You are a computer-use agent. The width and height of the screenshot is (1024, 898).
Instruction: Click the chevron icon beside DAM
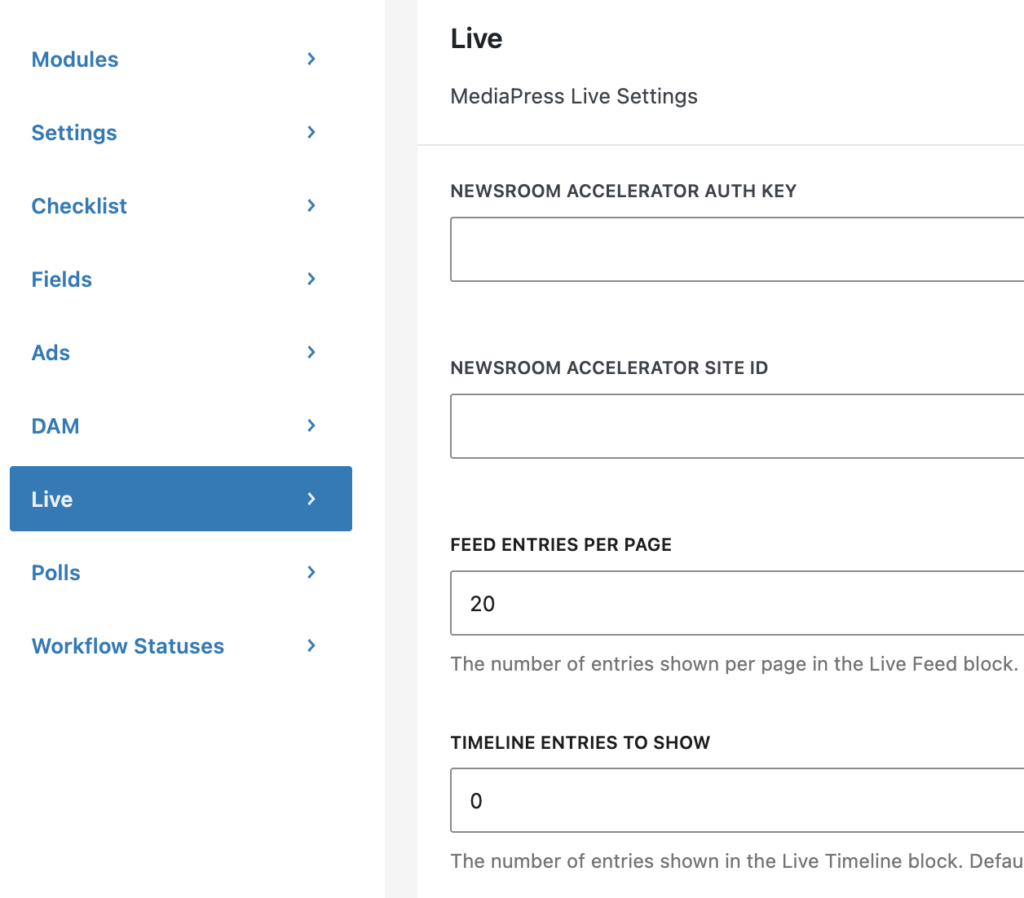pyautogui.click(x=312, y=426)
